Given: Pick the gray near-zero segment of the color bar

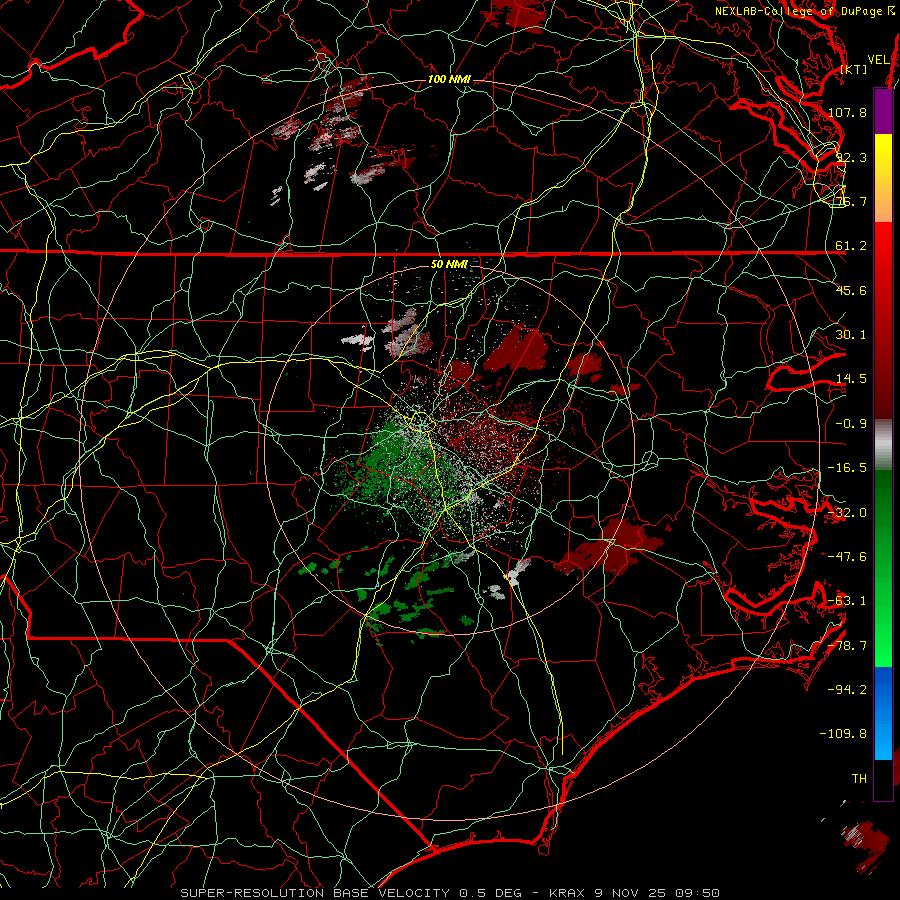Looking at the screenshot, I should click(883, 445).
